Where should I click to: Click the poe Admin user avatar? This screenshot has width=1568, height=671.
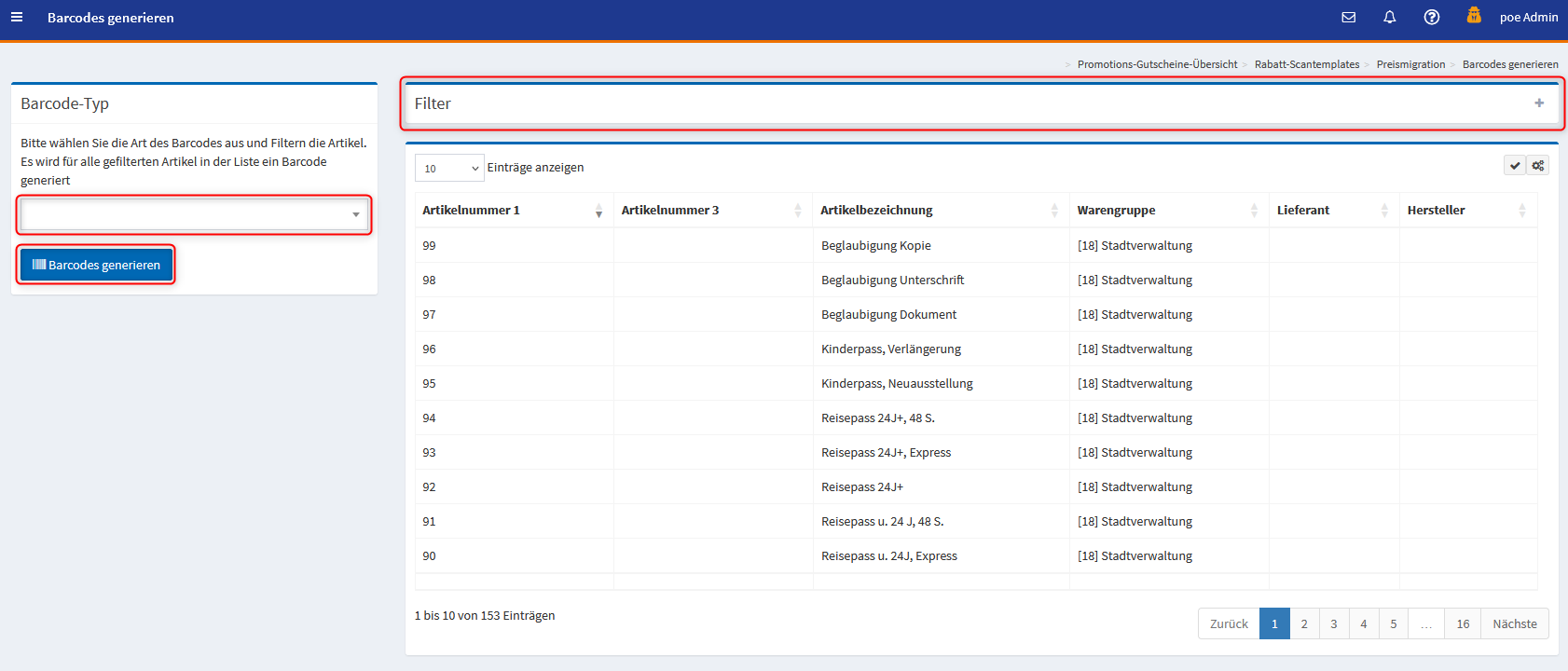coord(1474,16)
